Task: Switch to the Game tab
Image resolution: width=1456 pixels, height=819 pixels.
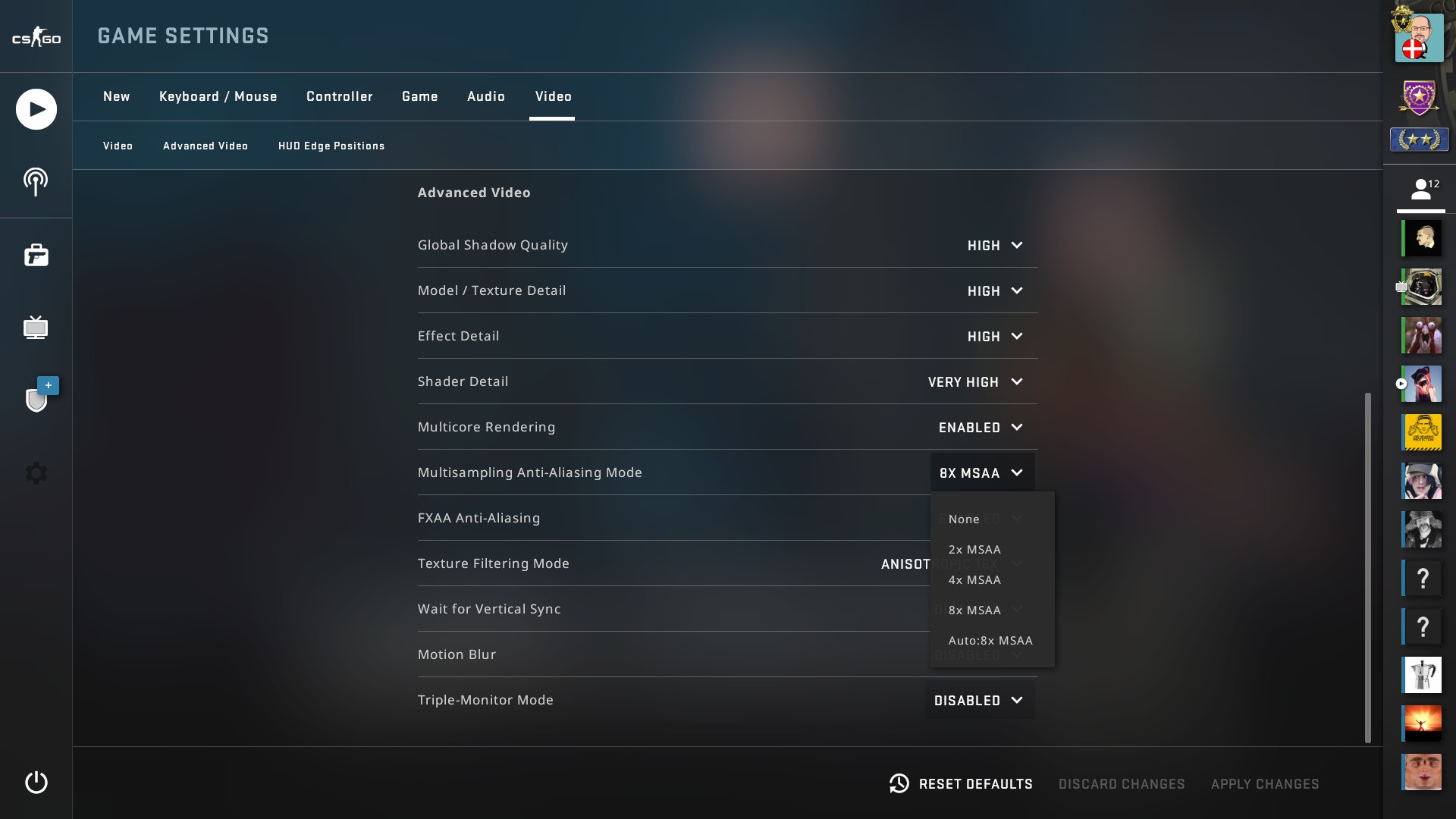Action: tap(420, 96)
